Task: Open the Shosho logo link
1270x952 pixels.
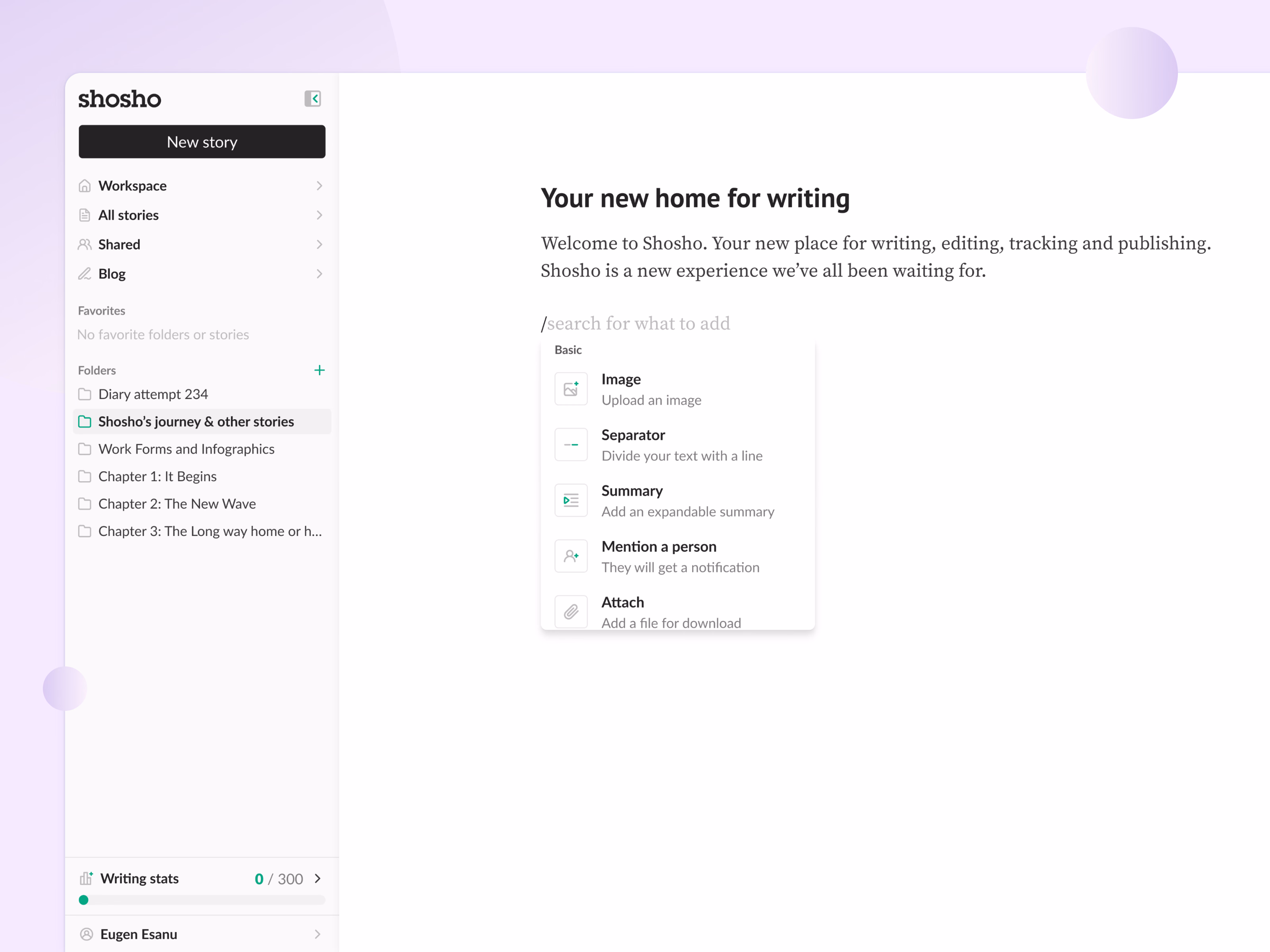Action: coord(119,99)
